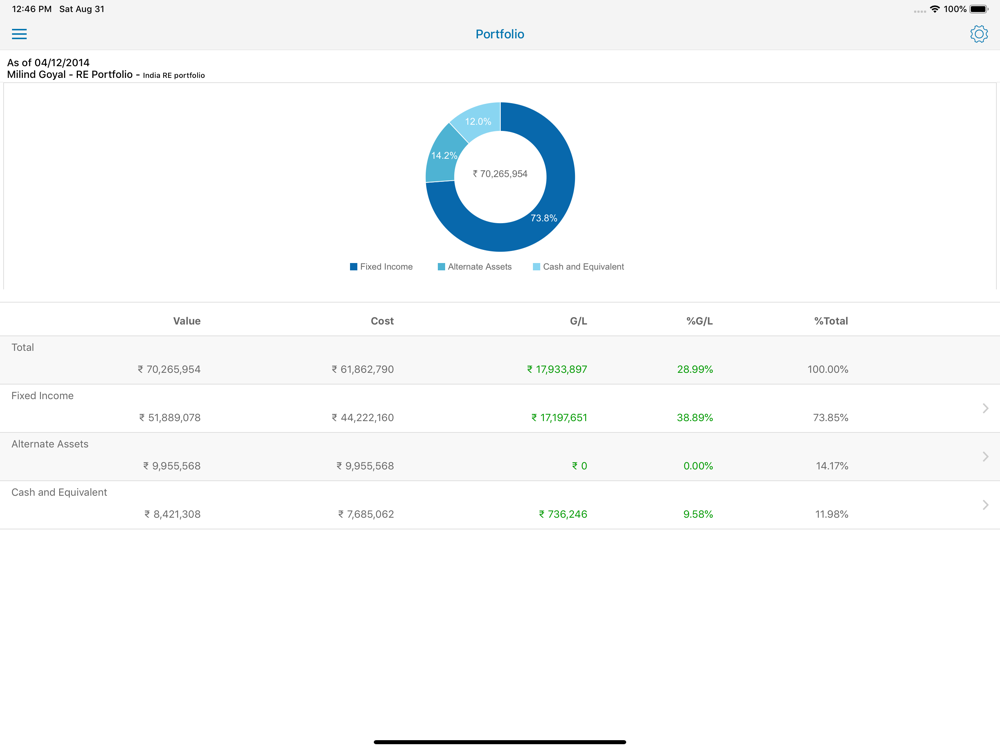This screenshot has height=750, width=1000.
Task: Tap the Wi-Fi status icon
Action: 934,9
